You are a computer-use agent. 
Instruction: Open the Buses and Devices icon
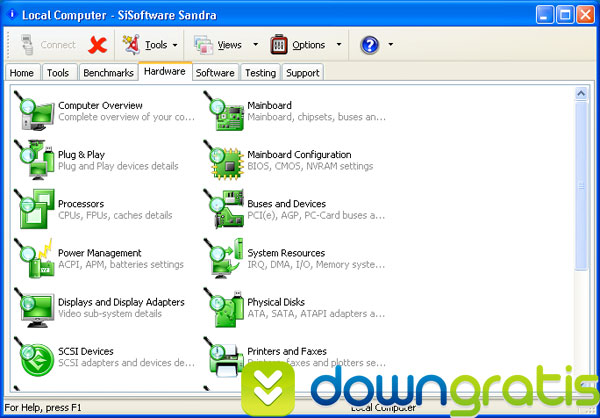pyautogui.click(x=224, y=210)
